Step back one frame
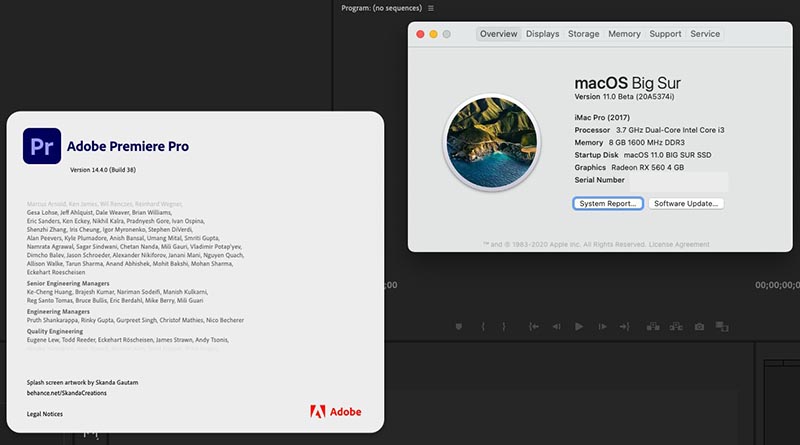This screenshot has height=445, width=800. (x=556, y=327)
